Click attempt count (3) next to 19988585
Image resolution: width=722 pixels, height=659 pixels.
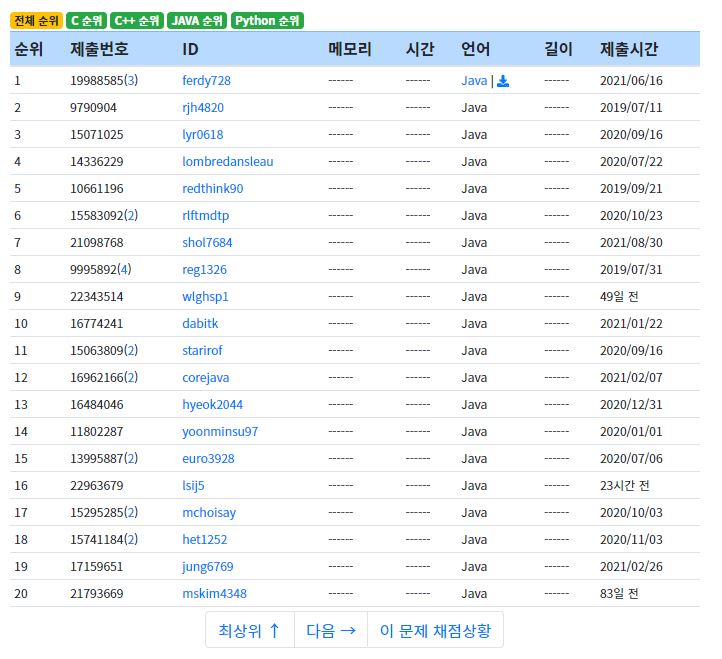[131, 81]
